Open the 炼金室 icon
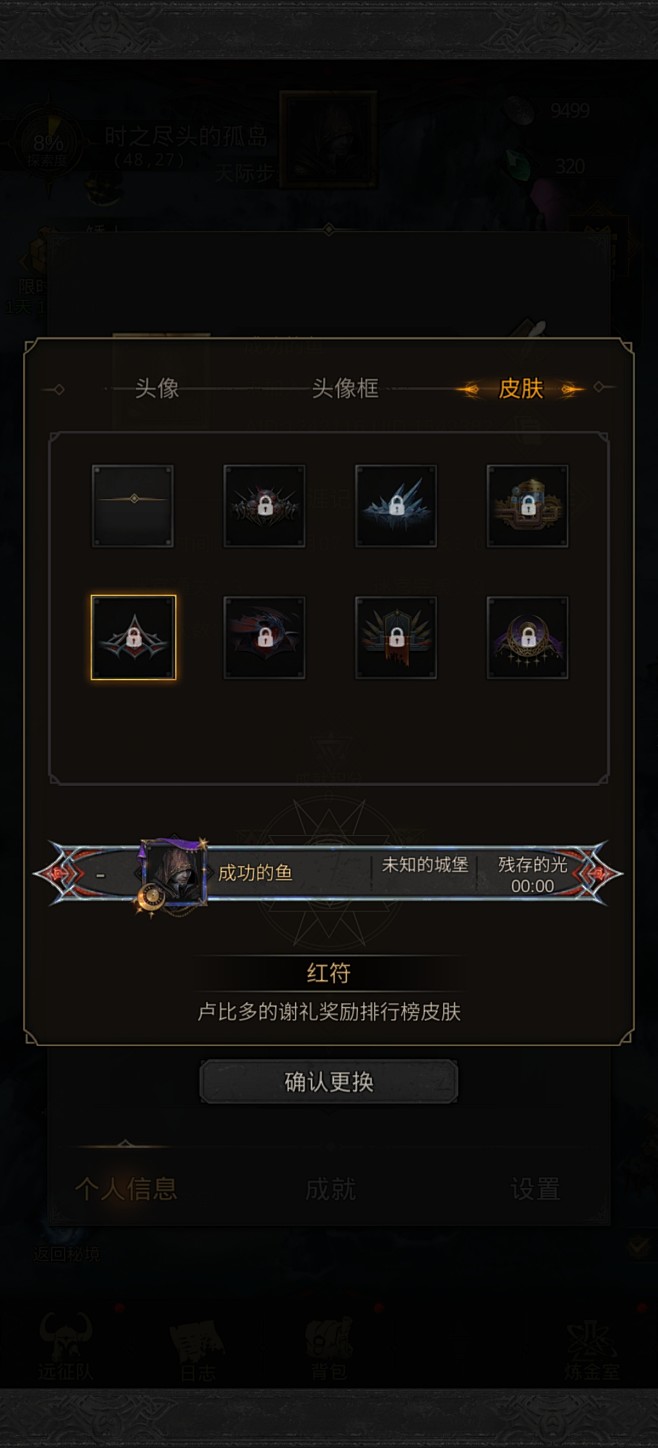This screenshot has width=658, height=1448. pos(593,1346)
